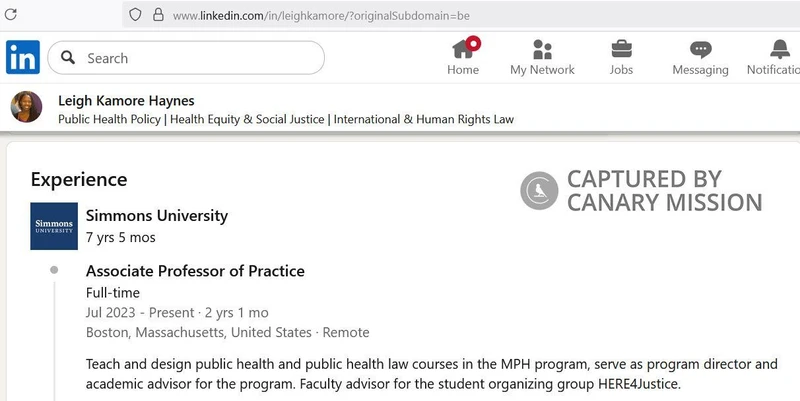Image resolution: width=800 pixels, height=401 pixels.
Task: Open My Network people icon
Action: pyautogui.click(x=542, y=49)
